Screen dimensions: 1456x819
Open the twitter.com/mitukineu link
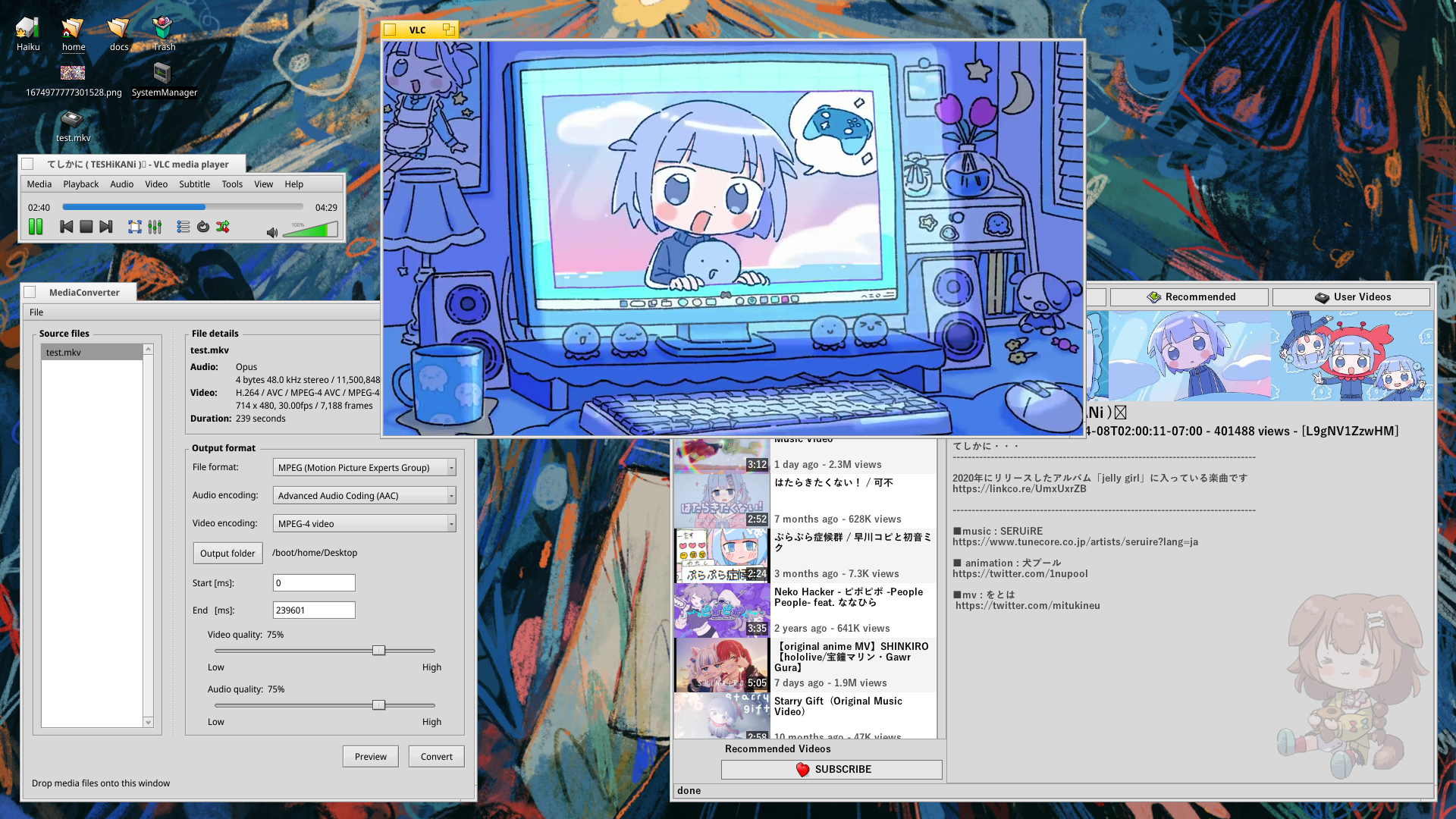1028,606
